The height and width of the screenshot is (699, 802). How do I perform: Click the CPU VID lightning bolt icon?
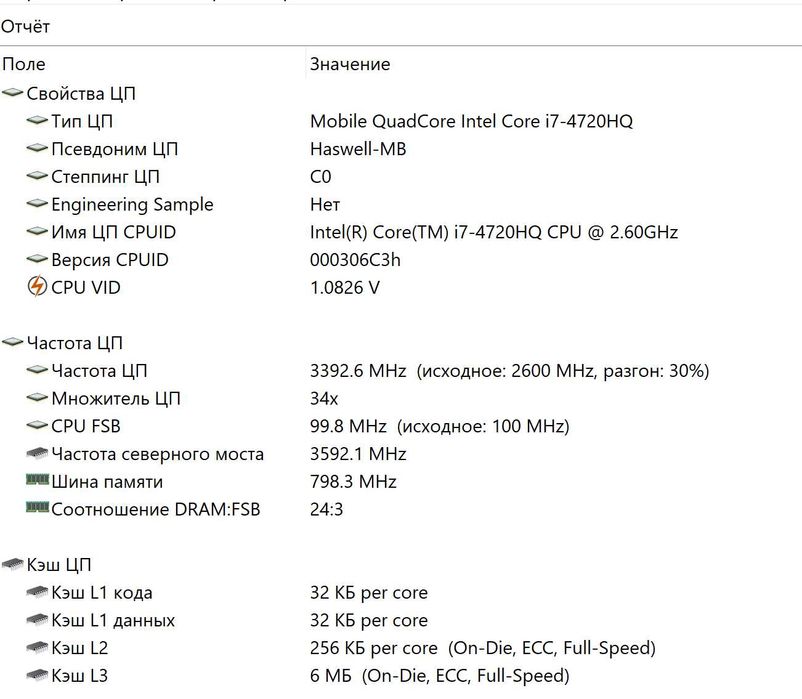(37, 288)
